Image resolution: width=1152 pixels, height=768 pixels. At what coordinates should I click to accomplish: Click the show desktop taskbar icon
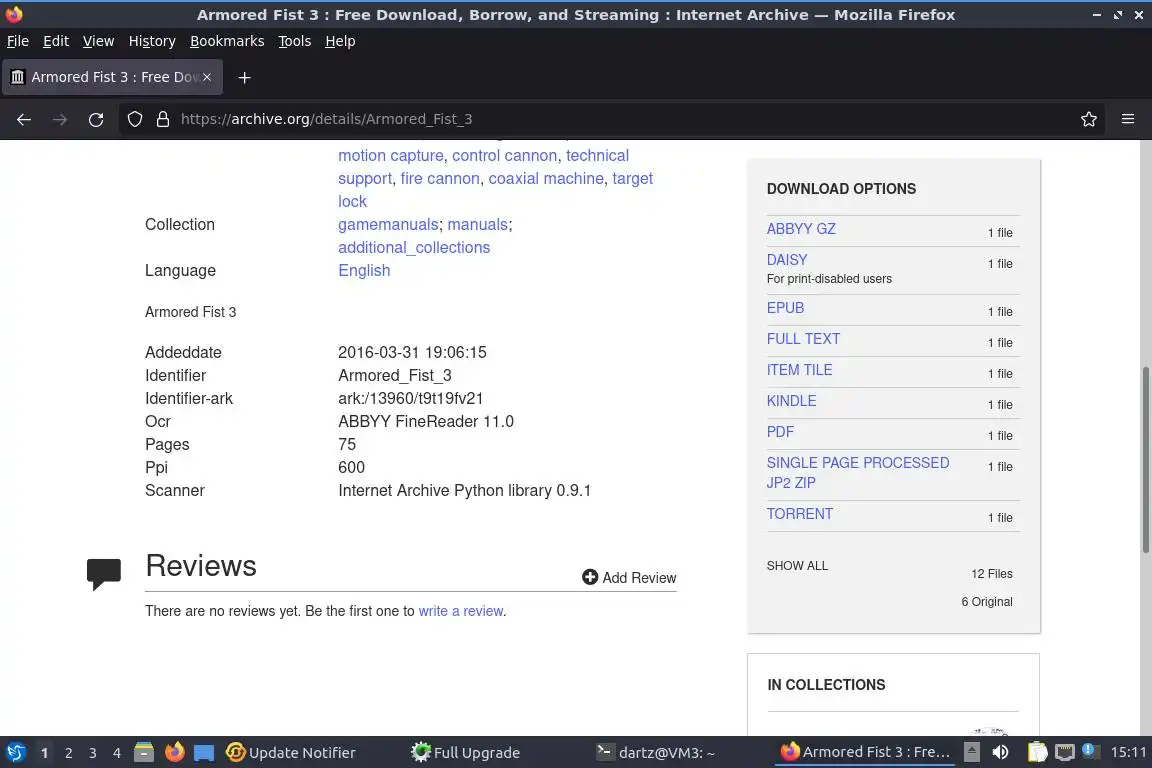tap(204, 752)
